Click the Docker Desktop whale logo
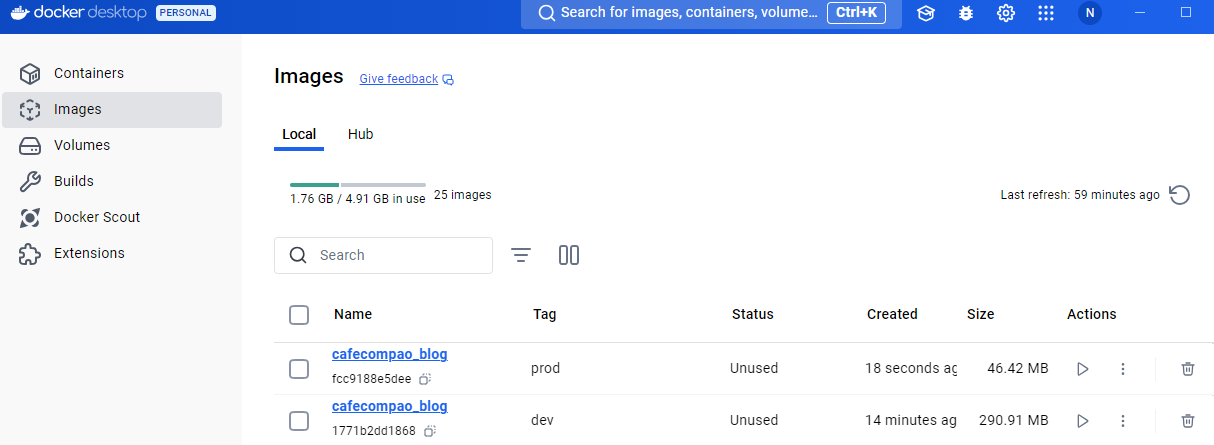This screenshot has height=445, width=1214. tap(18, 14)
